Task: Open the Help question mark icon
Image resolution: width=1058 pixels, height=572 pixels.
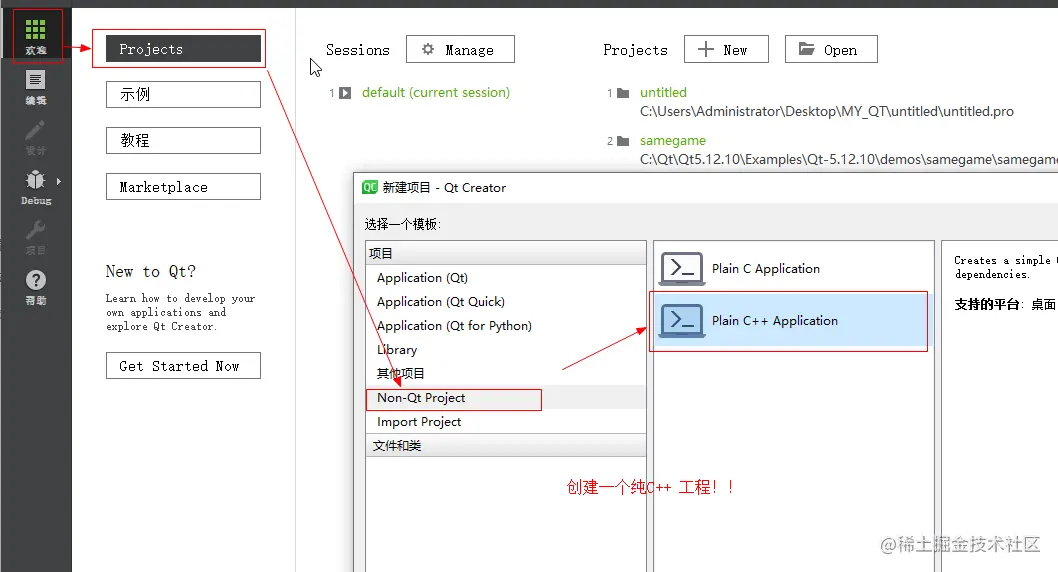Action: [x=35, y=280]
